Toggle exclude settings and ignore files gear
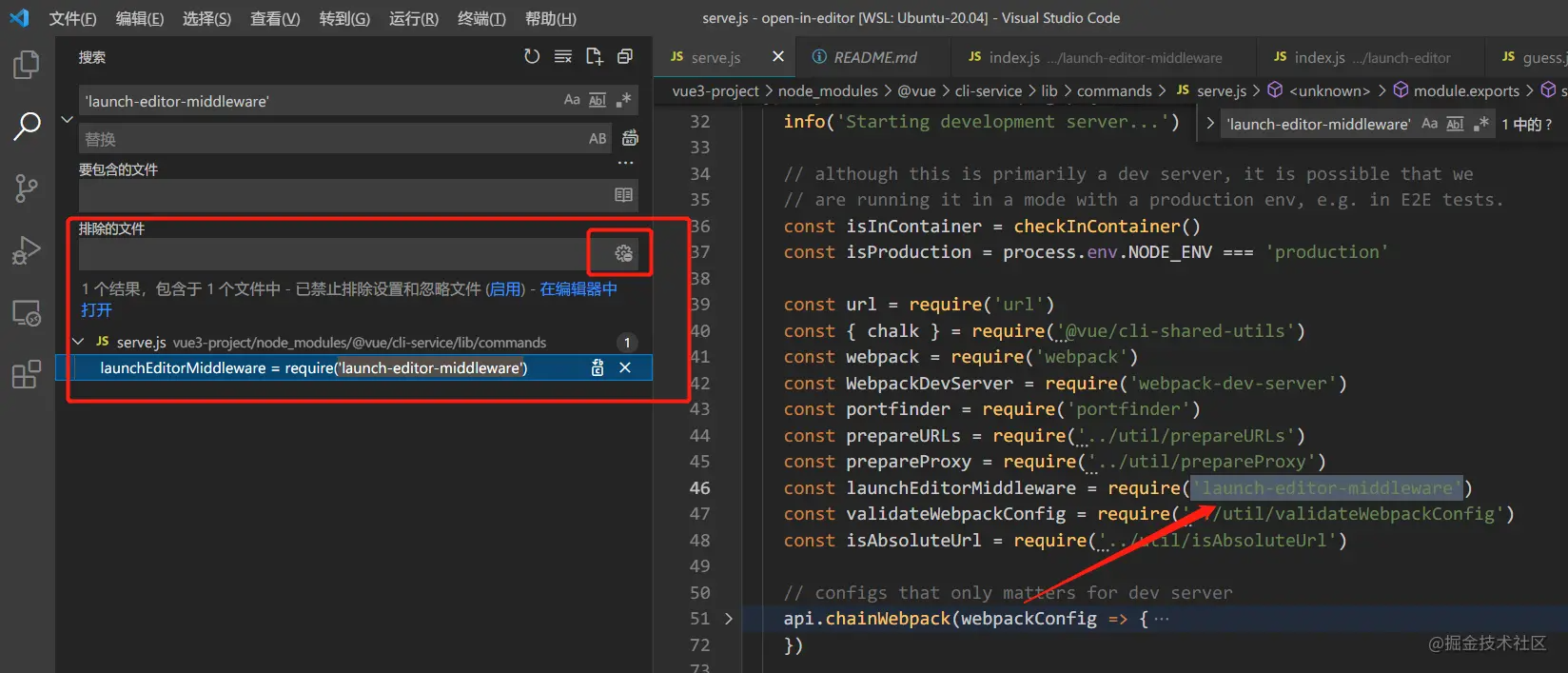This screenshot has width=1568, height=673. [x=623, y=253]
